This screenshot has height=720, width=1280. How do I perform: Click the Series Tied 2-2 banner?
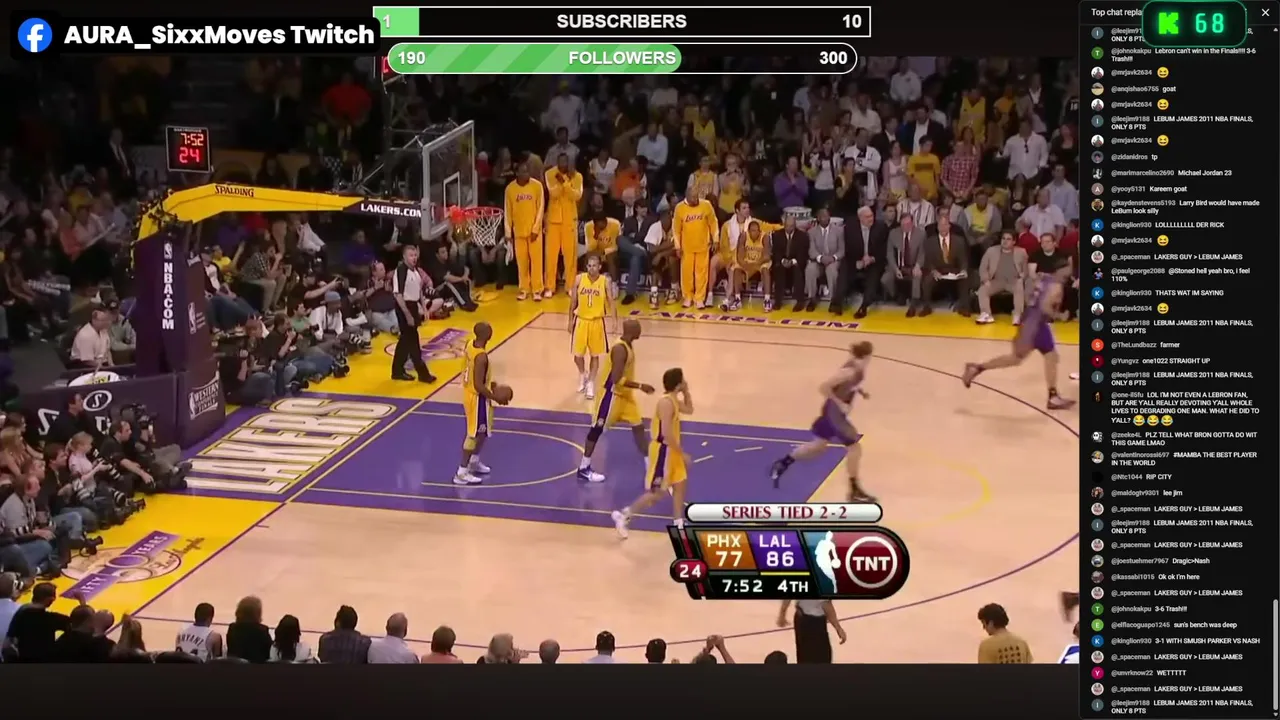pos(783,512)
